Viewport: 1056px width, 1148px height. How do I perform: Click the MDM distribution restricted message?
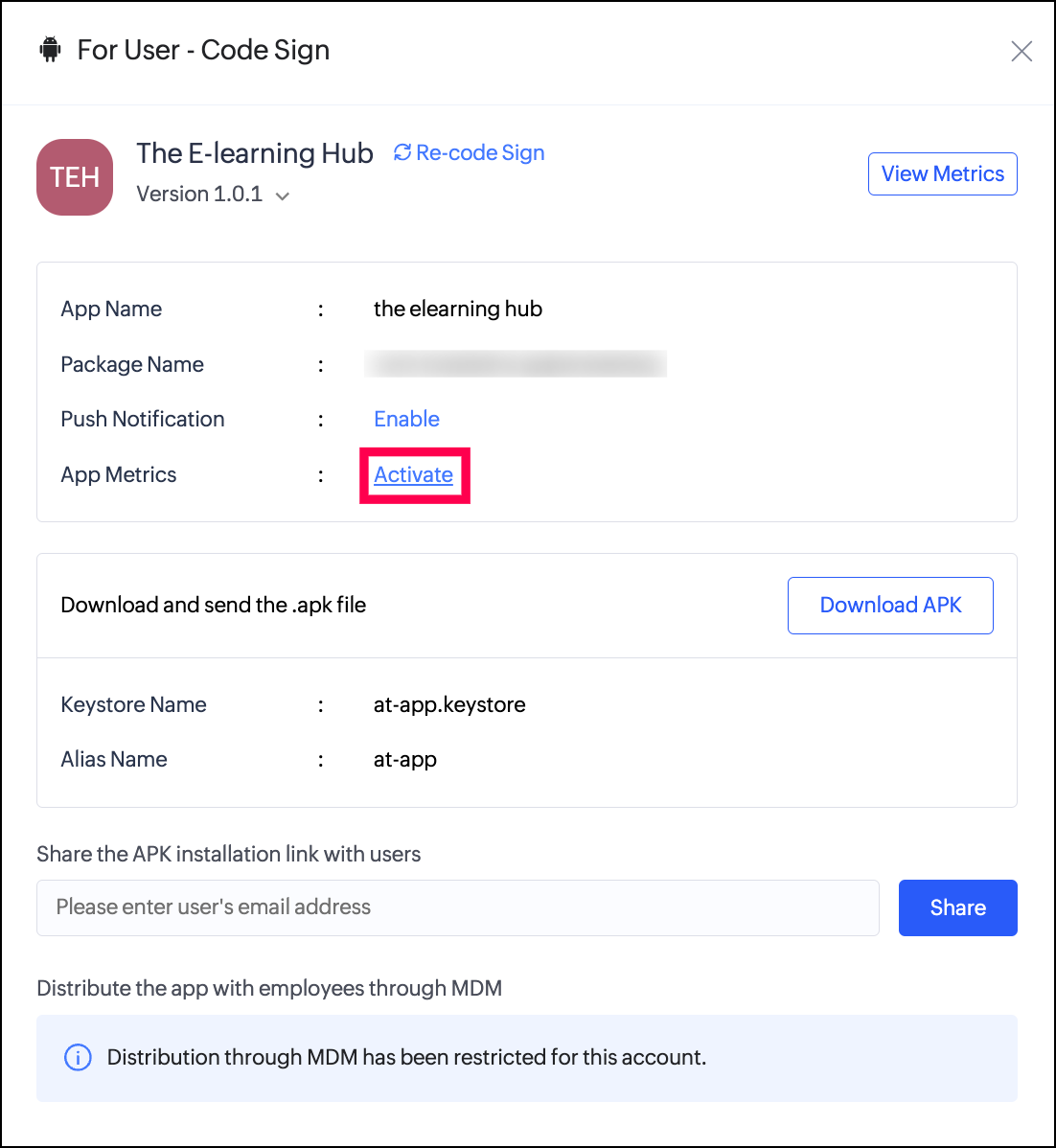pos(406,1057)
